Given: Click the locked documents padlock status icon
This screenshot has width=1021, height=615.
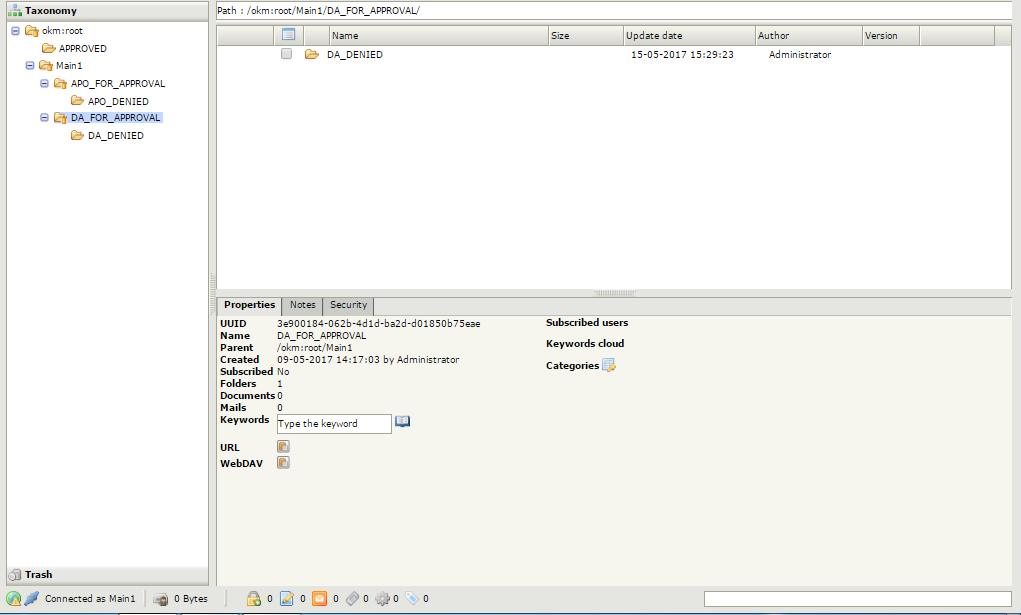Looking at the screenshot, I should point(254,599).
